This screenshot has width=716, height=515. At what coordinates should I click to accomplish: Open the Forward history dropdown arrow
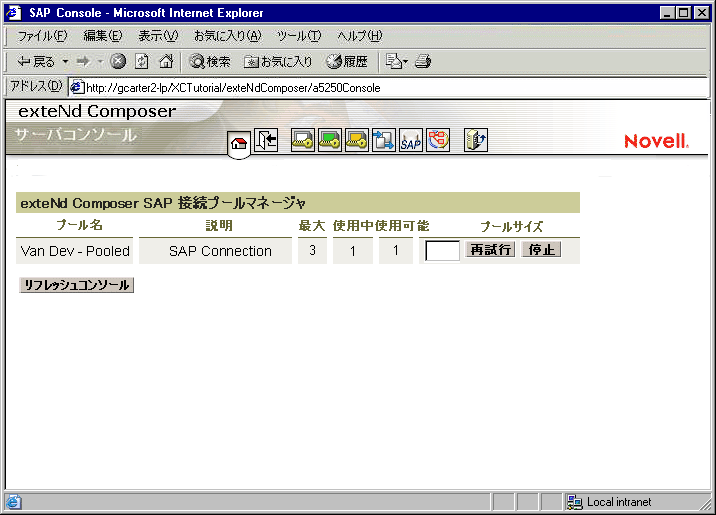[100, 61]
